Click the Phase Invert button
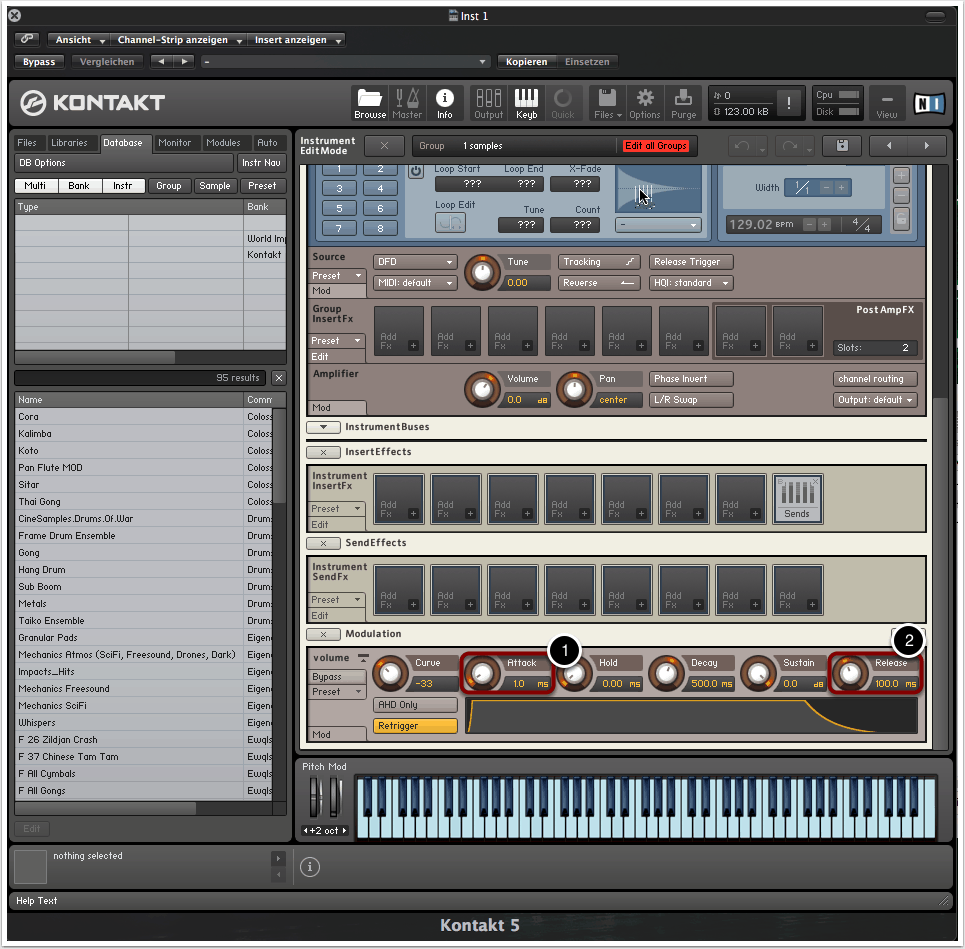965x949 pixels. coord(691,379)
